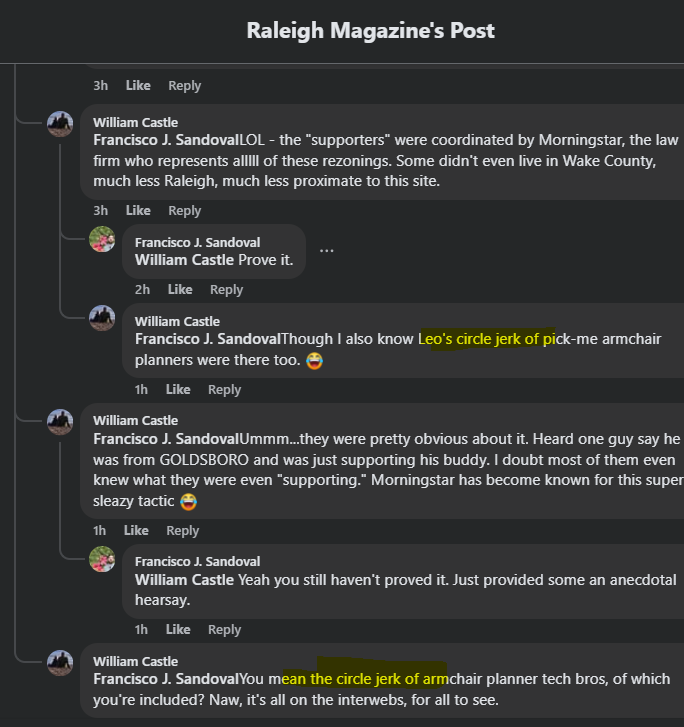Click Francisco J. Sandoval's avatar next to "Prove it."
Screen dimensions: 684x727
tap(102, 239)
